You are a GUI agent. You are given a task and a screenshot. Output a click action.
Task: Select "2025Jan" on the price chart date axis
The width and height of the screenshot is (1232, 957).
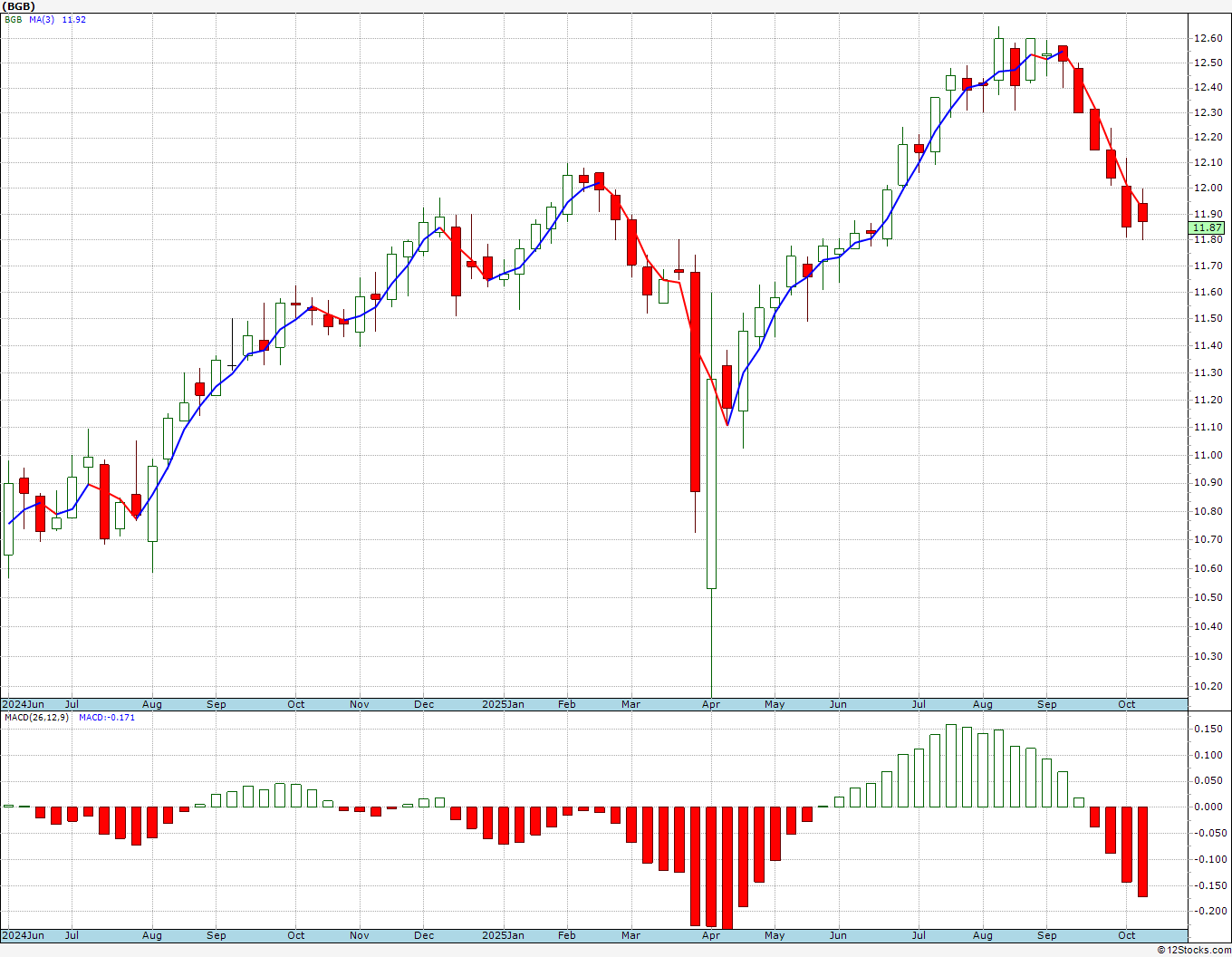503,704
